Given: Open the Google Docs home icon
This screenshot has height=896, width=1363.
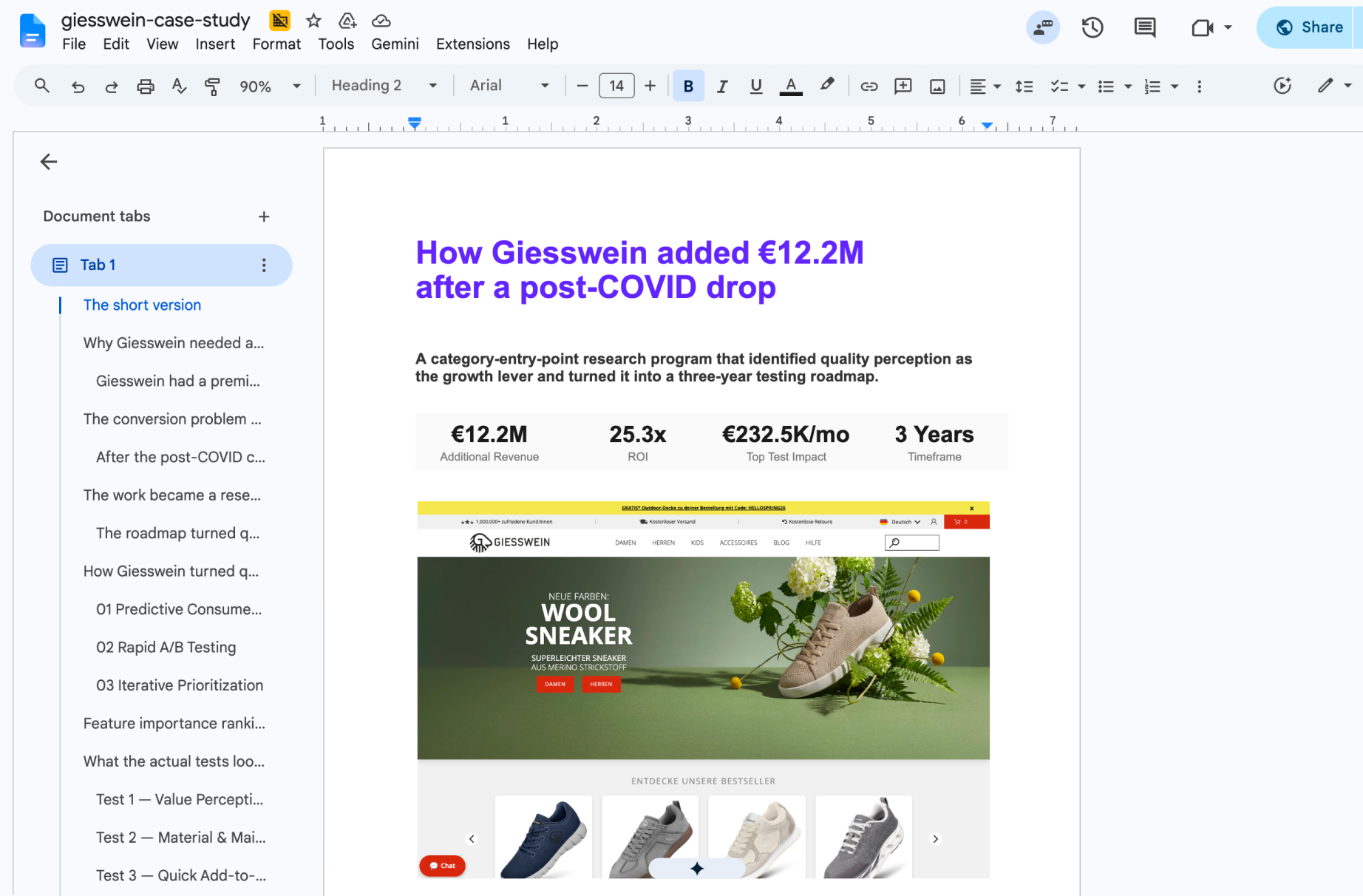Looking at the screenshot, I should tap(32, 31).
